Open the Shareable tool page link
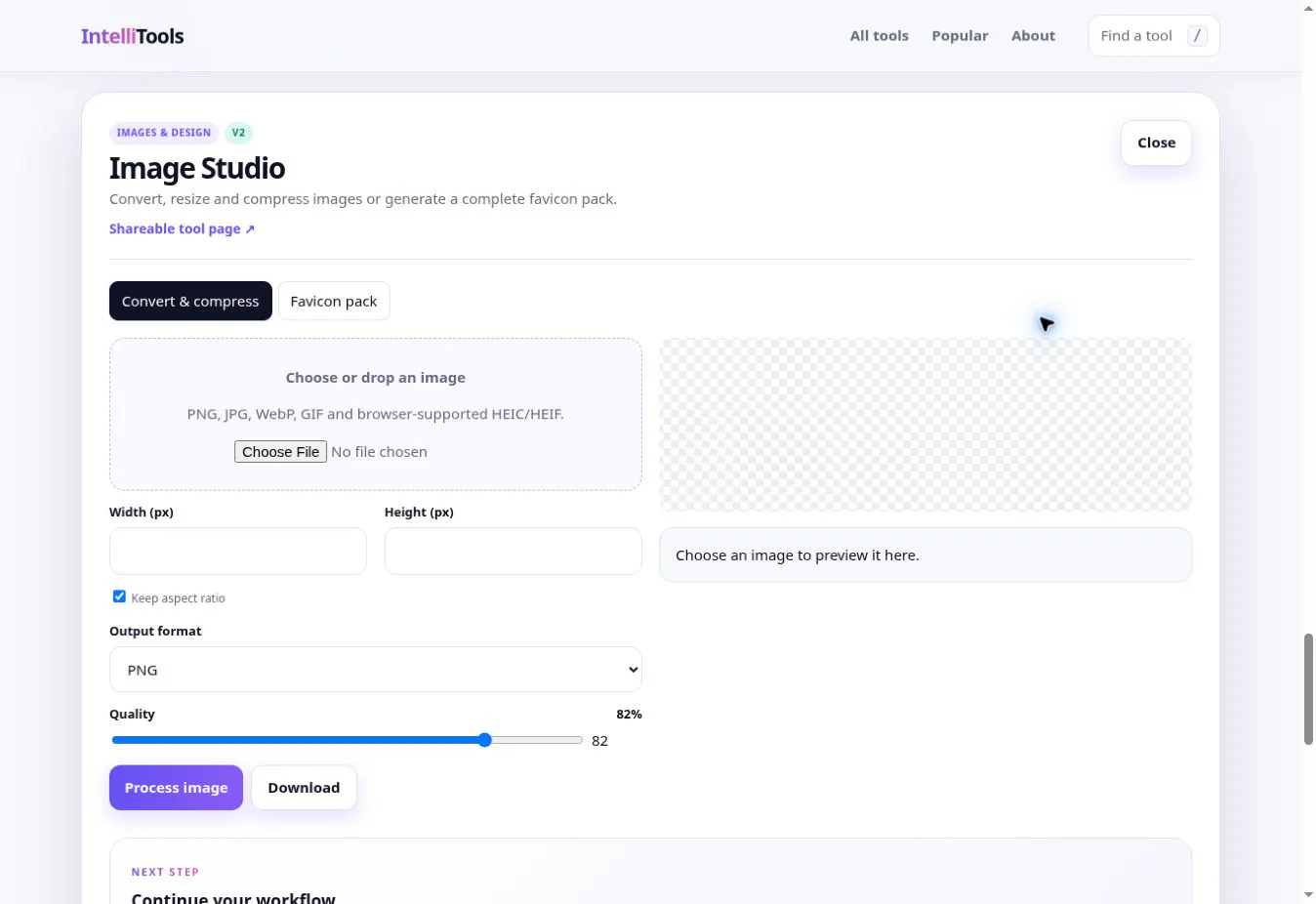The height and width of the screenshot is (904, 1316). tap(182, 229)
